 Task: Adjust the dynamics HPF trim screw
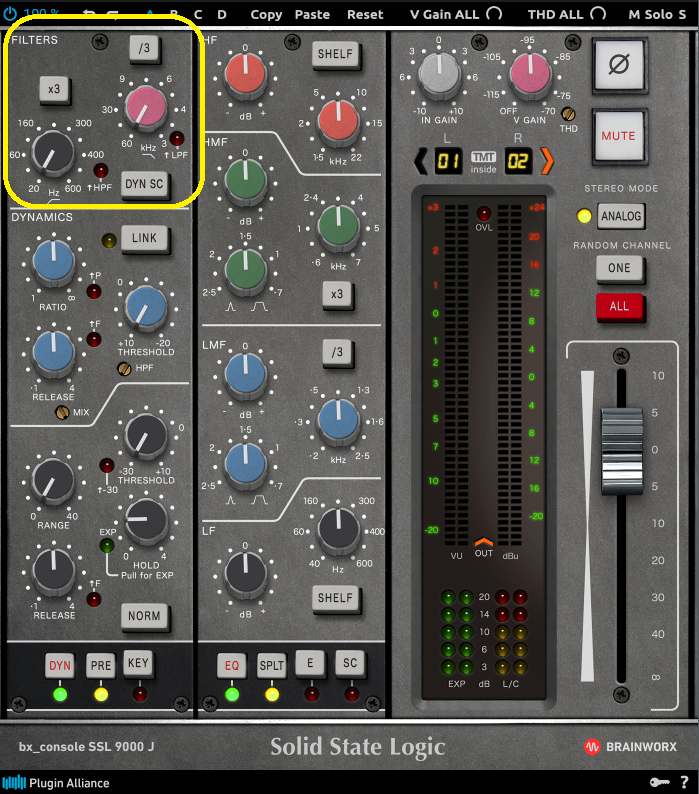[x=124, y=369]
